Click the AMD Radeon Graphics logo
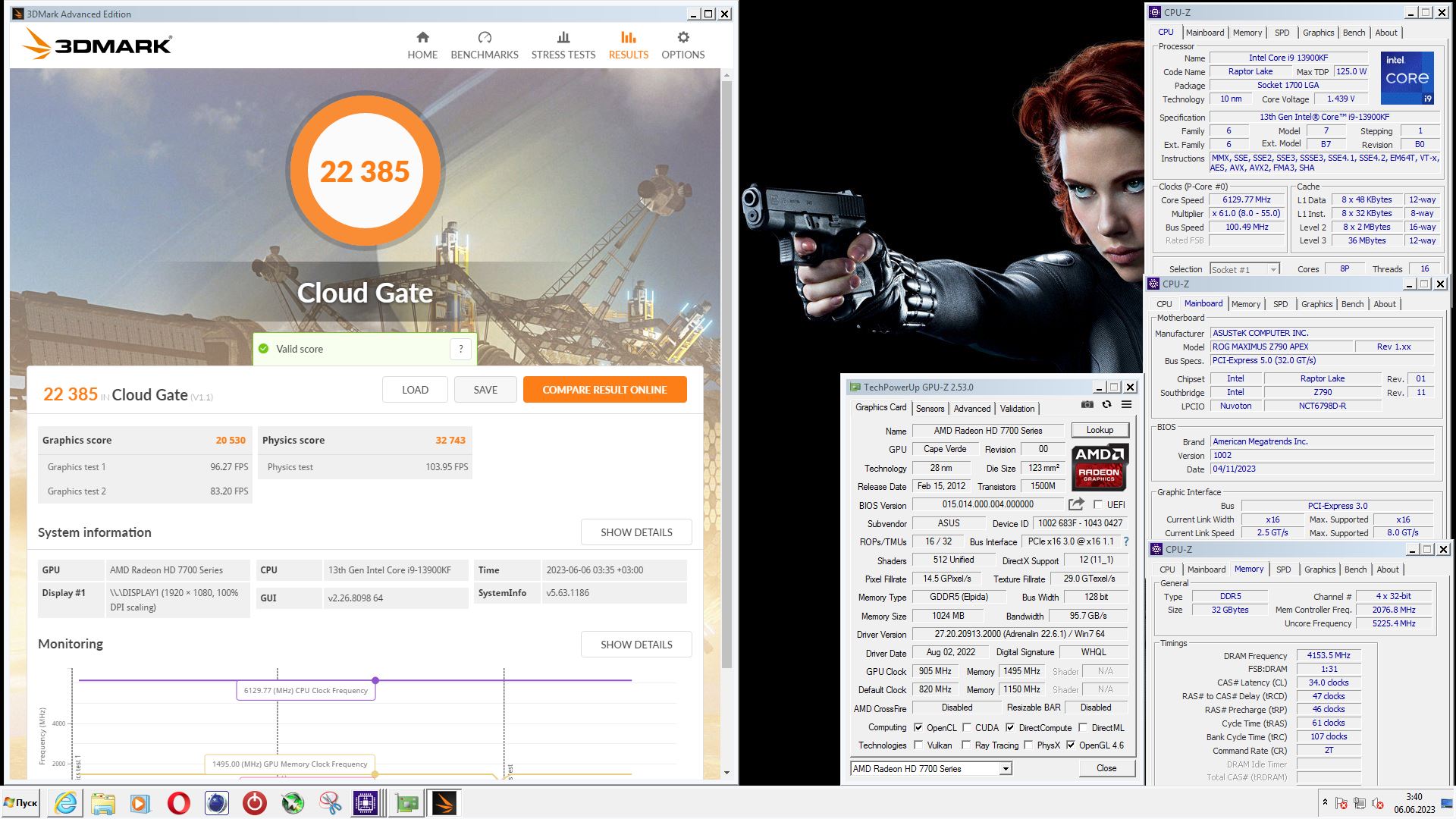The height and width of the screenshot is (819, 1456). tap(1100, 466)
